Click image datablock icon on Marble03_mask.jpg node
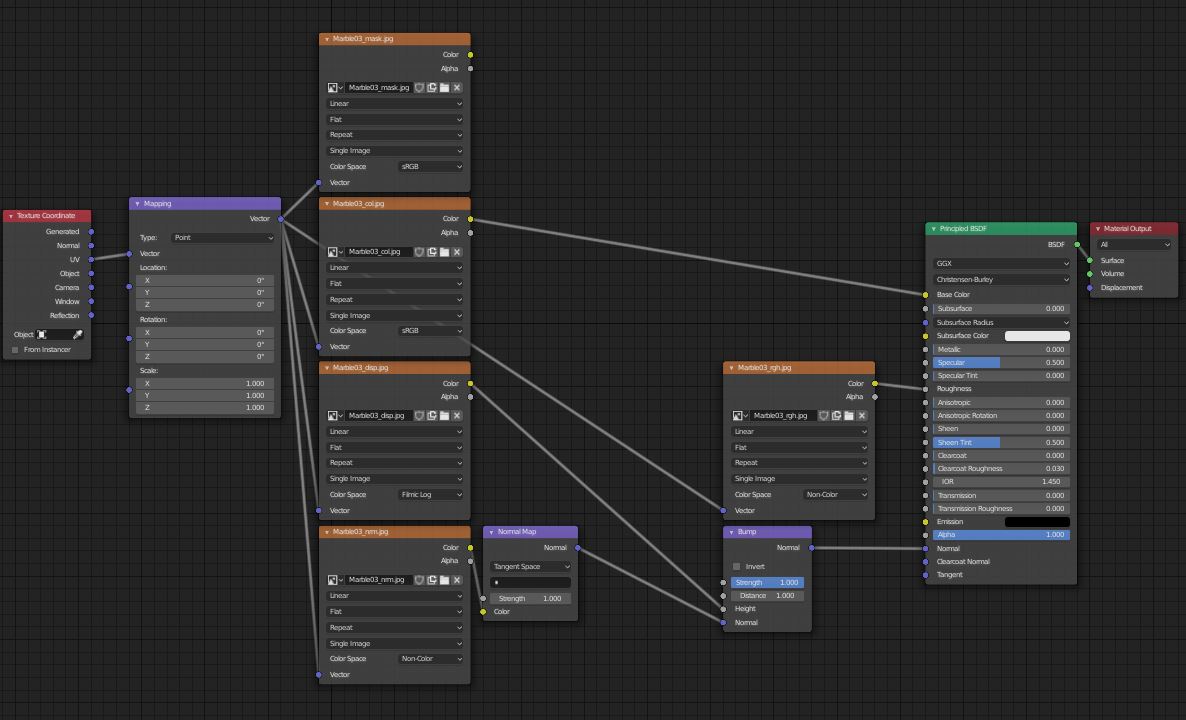The width and height of the screenshot is (1186, 720). pos(331,87)
